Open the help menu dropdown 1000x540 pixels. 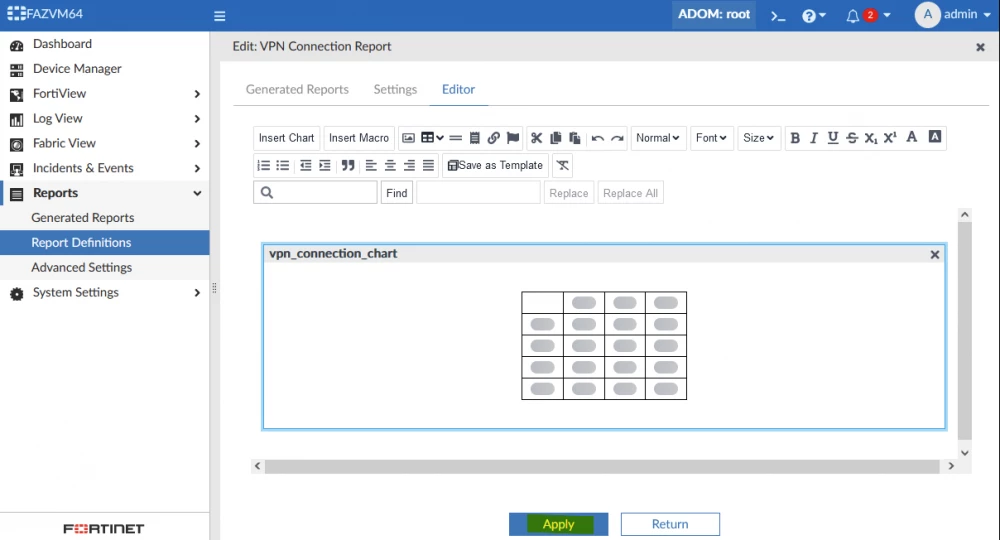point(814,16)
